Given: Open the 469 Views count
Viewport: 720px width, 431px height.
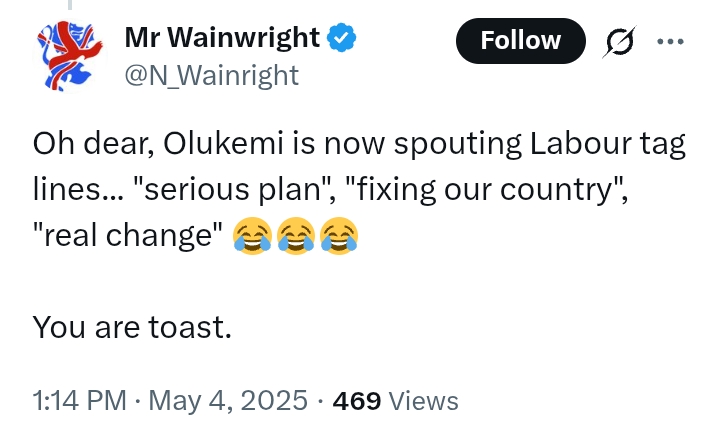Looking at the screenshot, I should point(395,401).
